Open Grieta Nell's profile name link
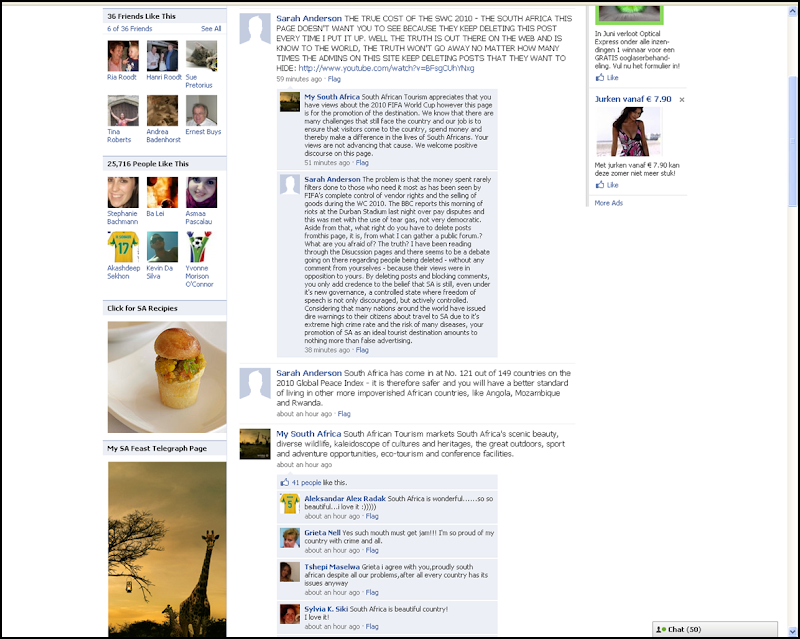Viewport: 800px width, 639px height. [322, 533]
